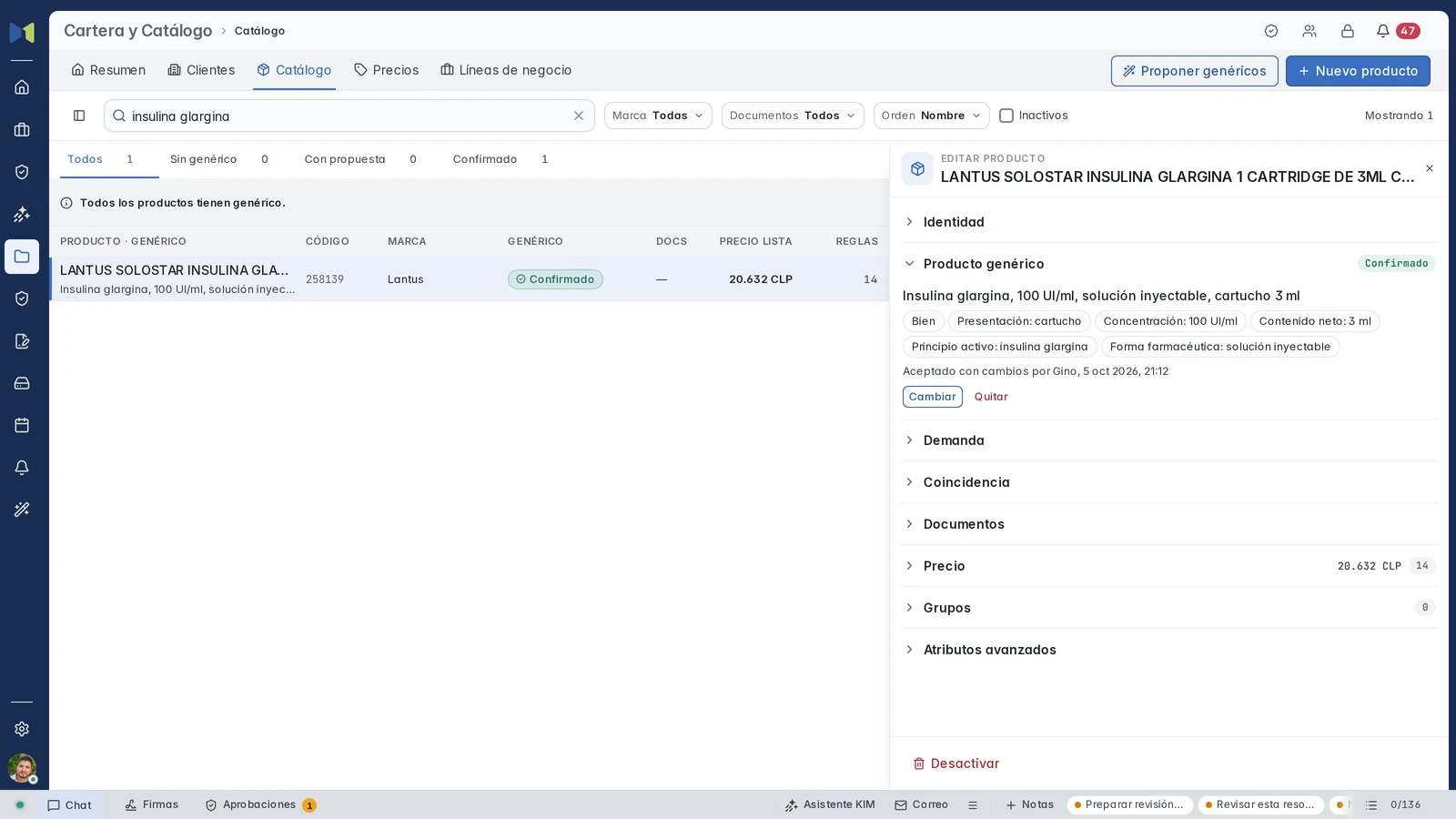Click the Desactivar button
This screenshot has height=819, width=1456.
[956, 763]
